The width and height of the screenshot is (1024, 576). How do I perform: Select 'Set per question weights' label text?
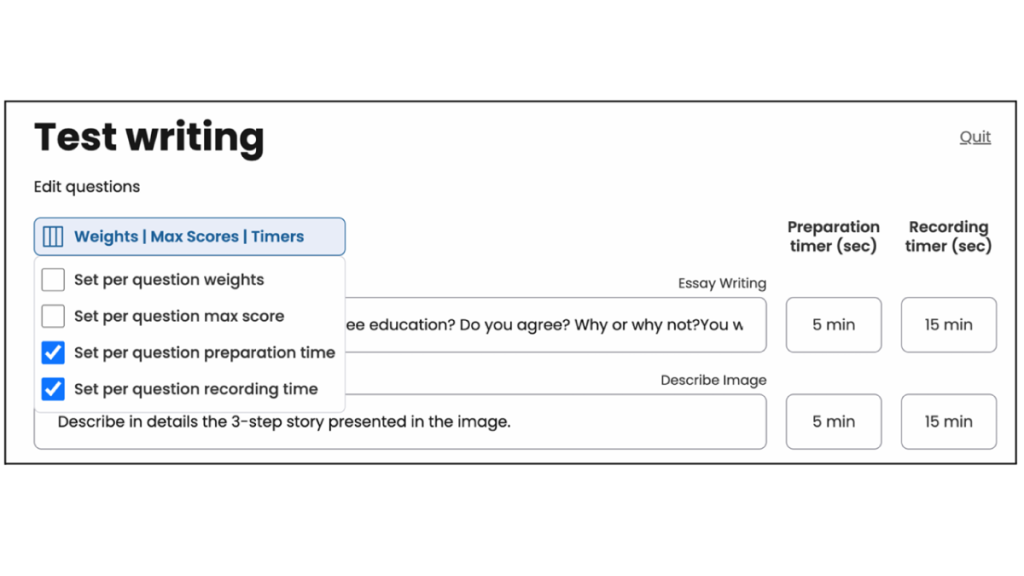pos(169,280)
